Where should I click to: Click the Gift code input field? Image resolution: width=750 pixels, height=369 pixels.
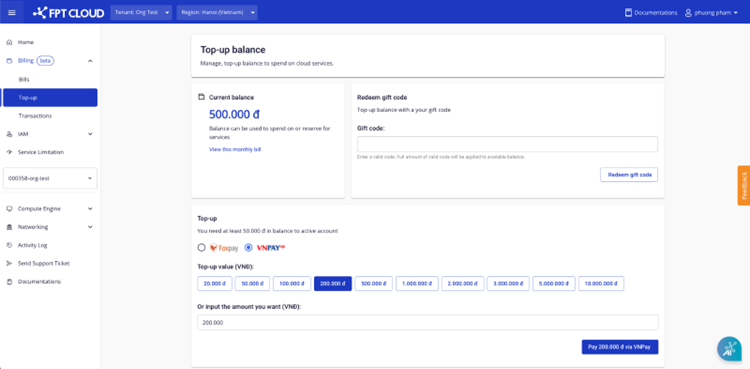pos(507,145)
